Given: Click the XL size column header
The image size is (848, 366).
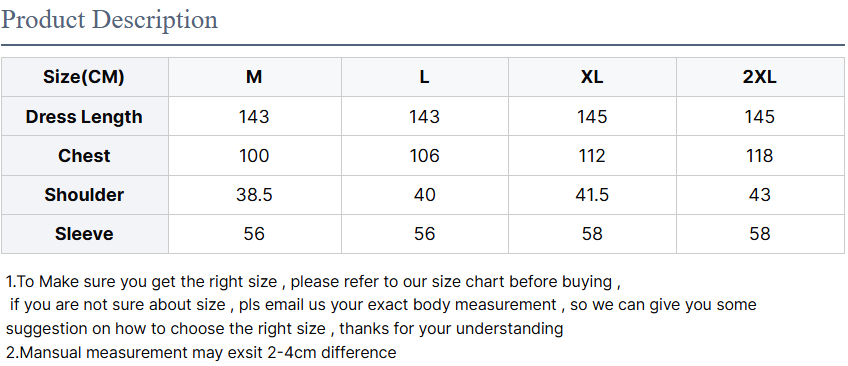Looking at the screenshot, I should click(x=592, y=77).
